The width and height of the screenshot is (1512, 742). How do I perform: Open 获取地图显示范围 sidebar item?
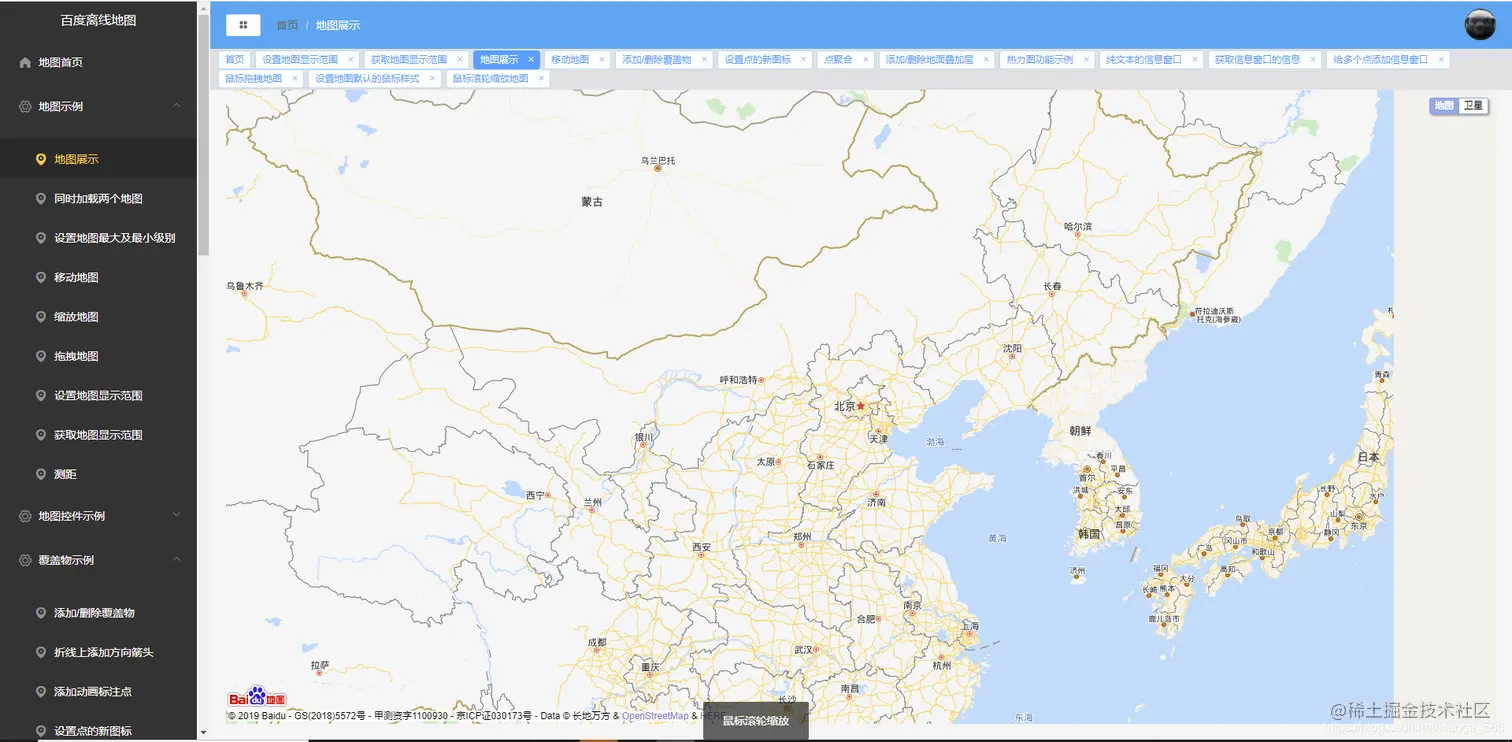click(98, 435)
